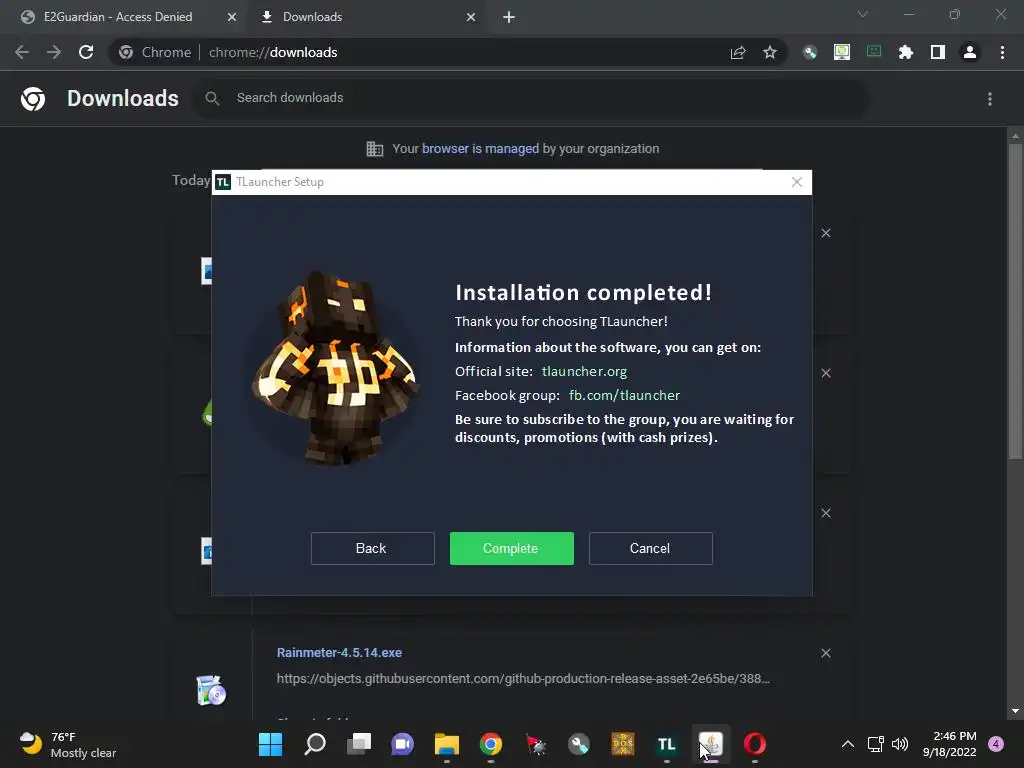Open Task View from the taskbar
Image resolution: width=1024 pixels, height=768 pixels.
tap(359, 744)
